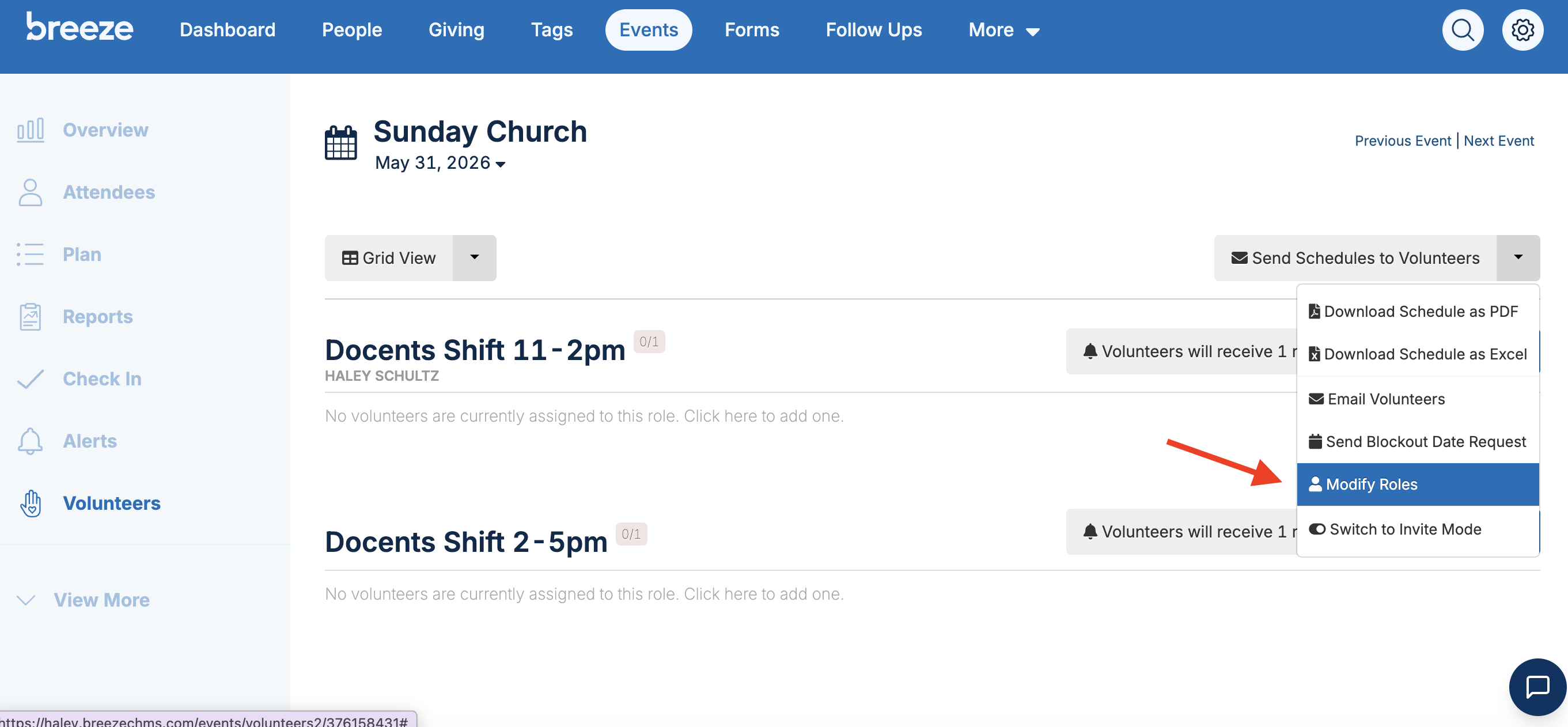Toggle the Send Schedules dropdown arrow
This screenshot has height=727, width=1568.
pyautogui.click(x=1518, y=258)
